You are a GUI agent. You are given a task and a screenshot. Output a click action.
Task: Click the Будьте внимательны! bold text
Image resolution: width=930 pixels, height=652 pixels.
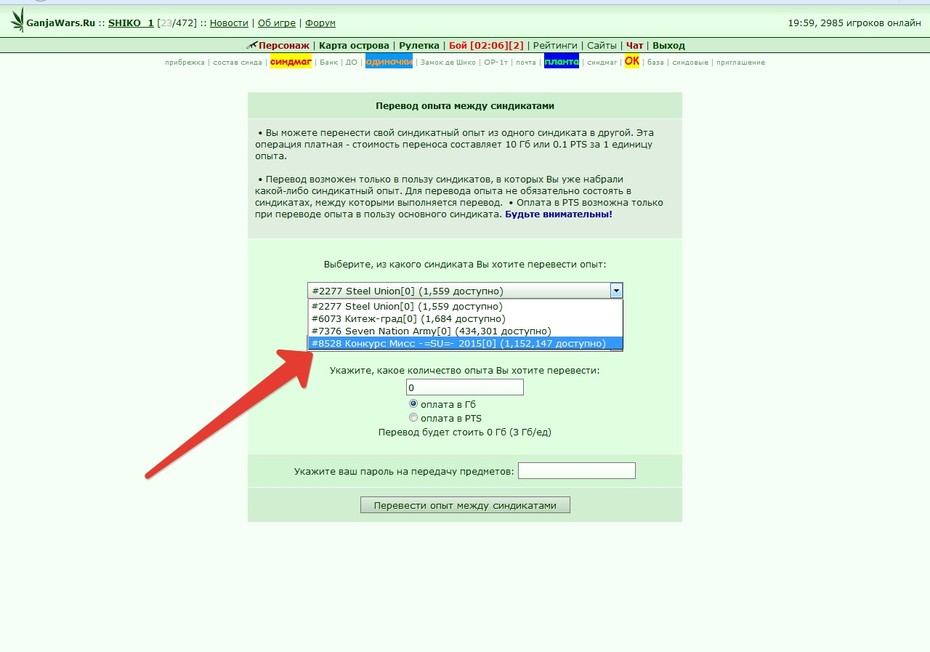pyautogui.click(x=558, y=214)
